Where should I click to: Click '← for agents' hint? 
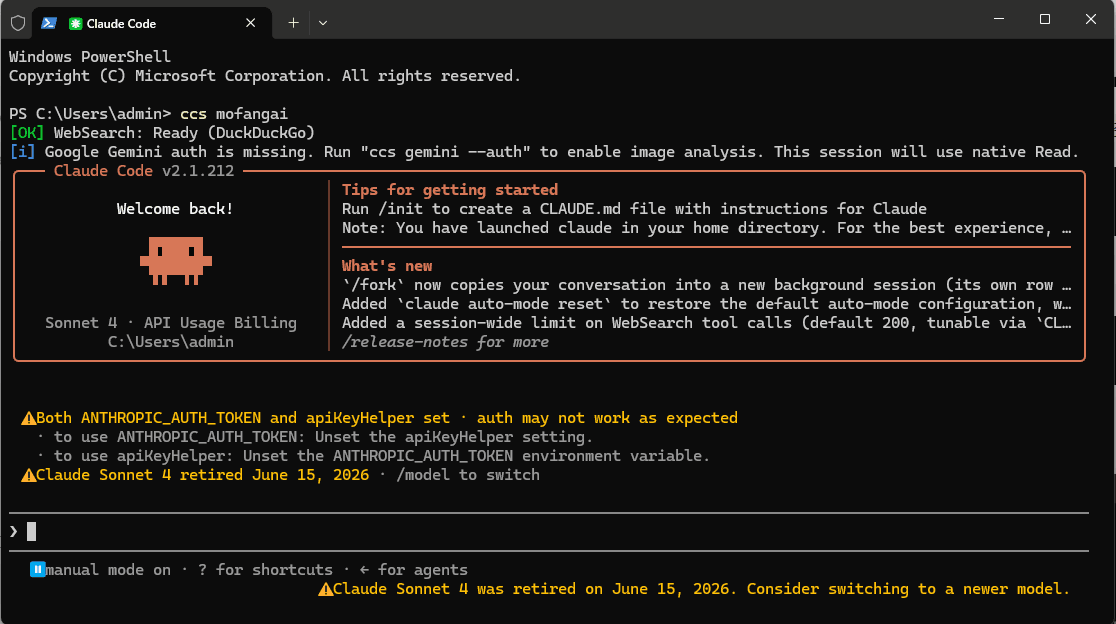[414, 570]
